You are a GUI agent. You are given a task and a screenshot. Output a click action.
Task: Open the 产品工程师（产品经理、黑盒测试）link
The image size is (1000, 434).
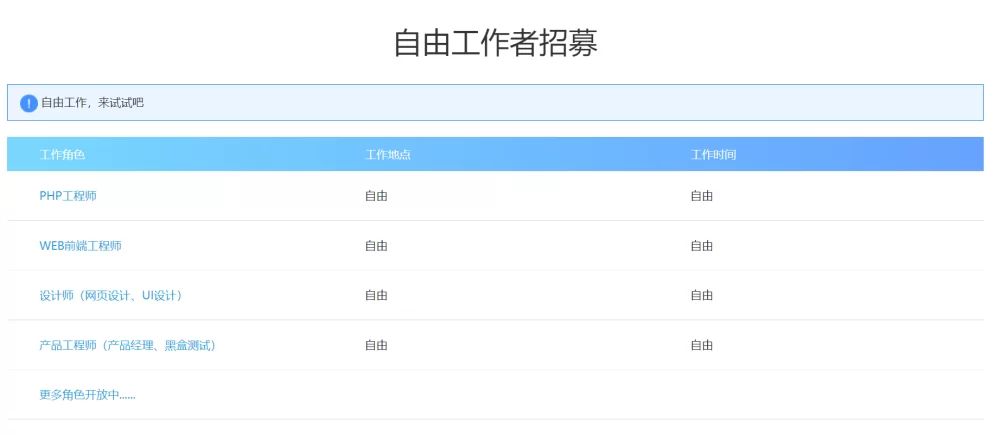pyautogui.click(x=127, y=346)
